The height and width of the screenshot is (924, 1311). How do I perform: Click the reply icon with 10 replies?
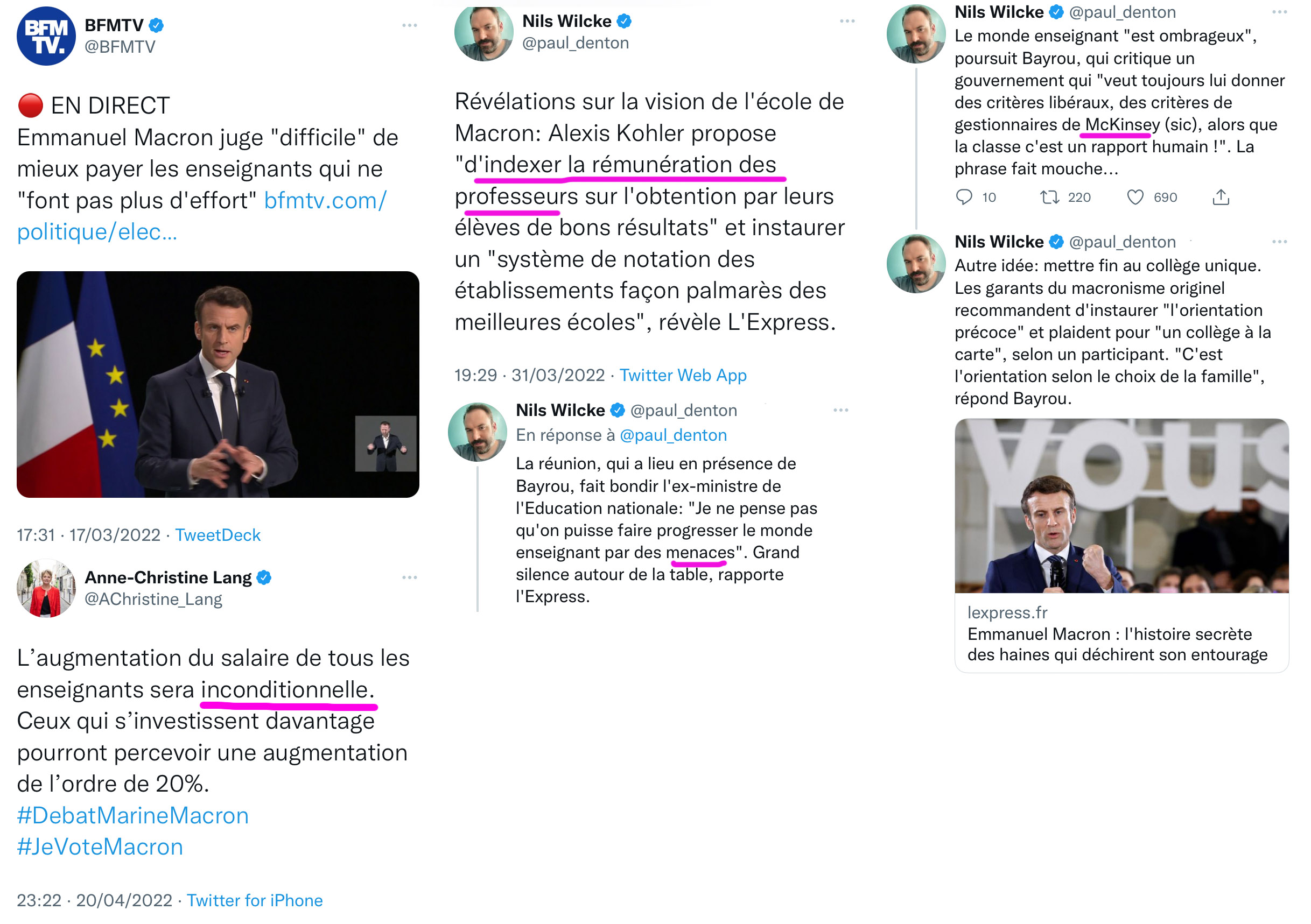pyautogui.click(x=964, y=198)
